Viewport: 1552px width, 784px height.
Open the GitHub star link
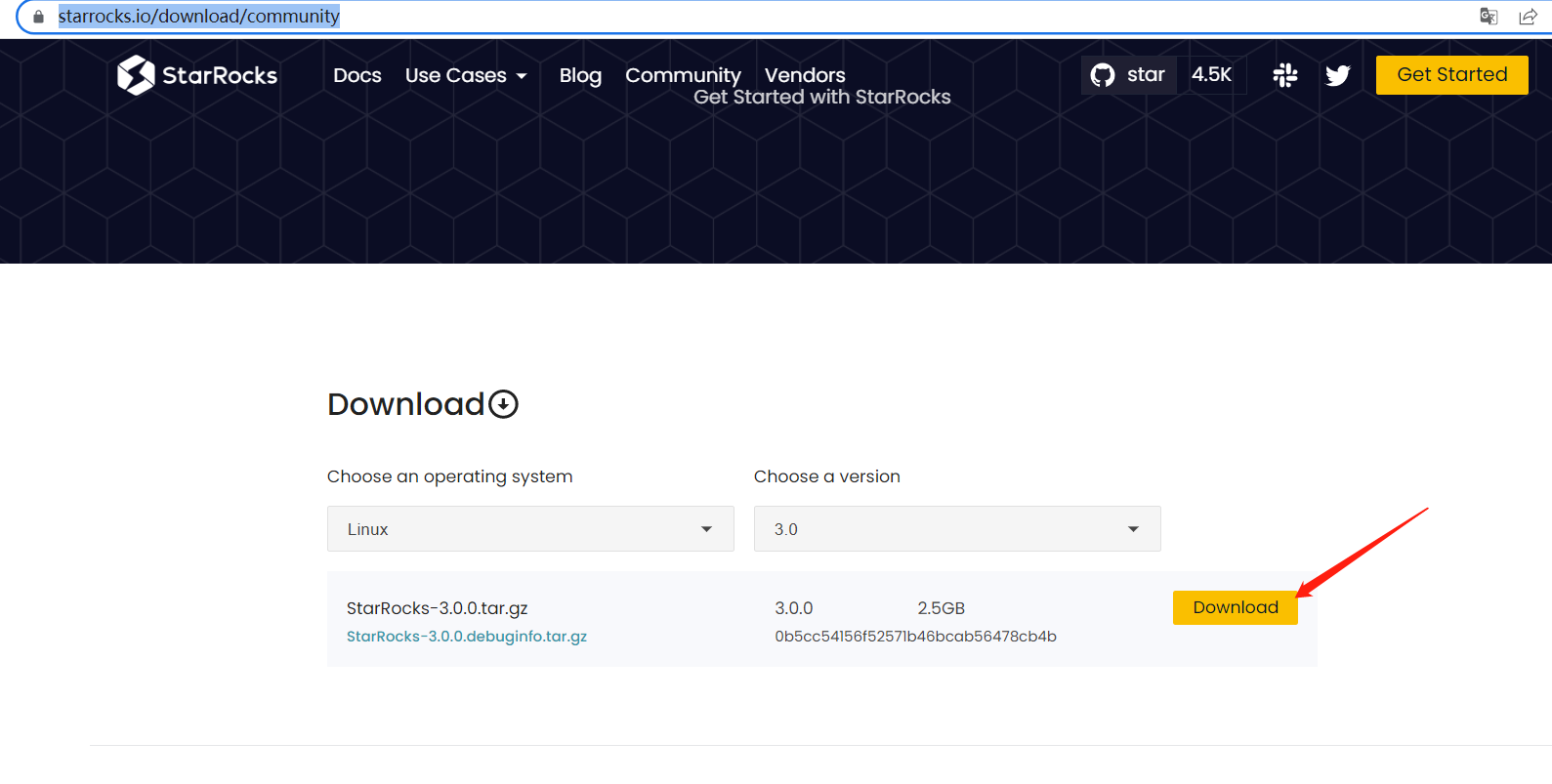[1128, 74]
